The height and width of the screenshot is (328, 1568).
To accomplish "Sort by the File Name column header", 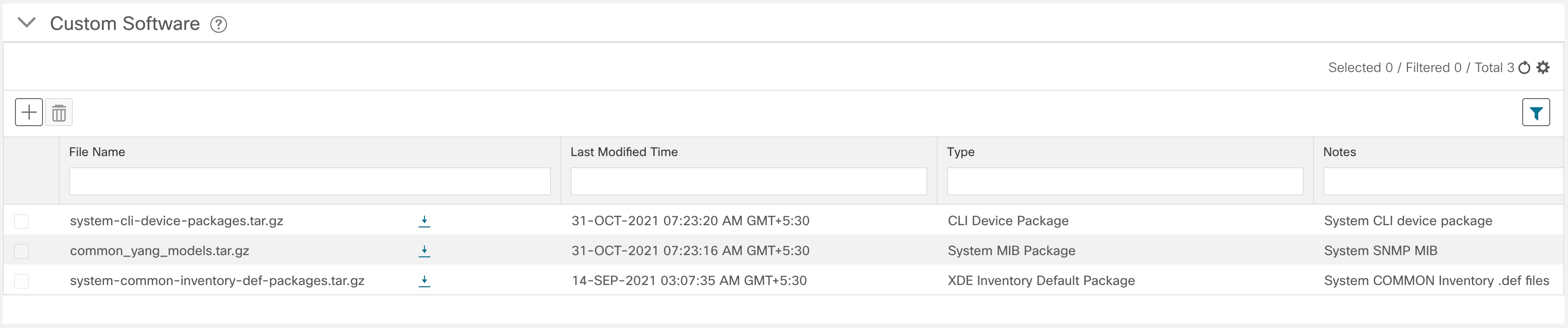I will pos(97,152).
